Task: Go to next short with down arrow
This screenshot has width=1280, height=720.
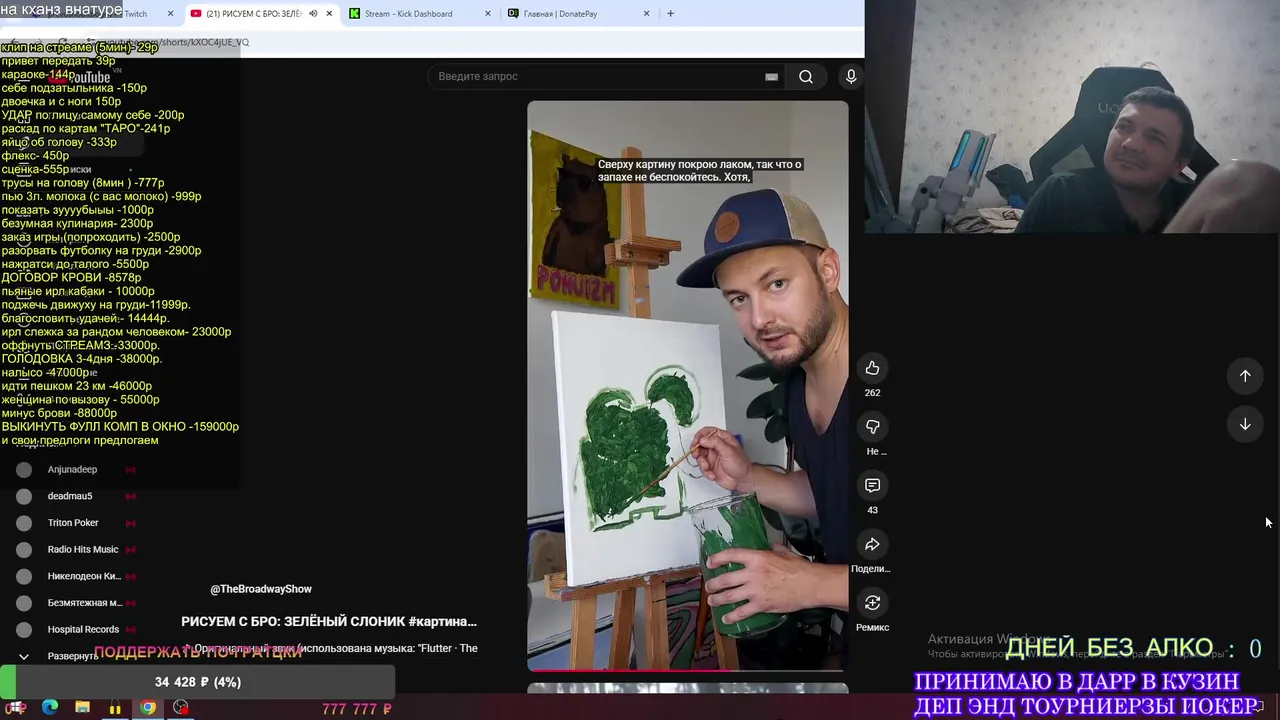Action: tap(1245, 424)
